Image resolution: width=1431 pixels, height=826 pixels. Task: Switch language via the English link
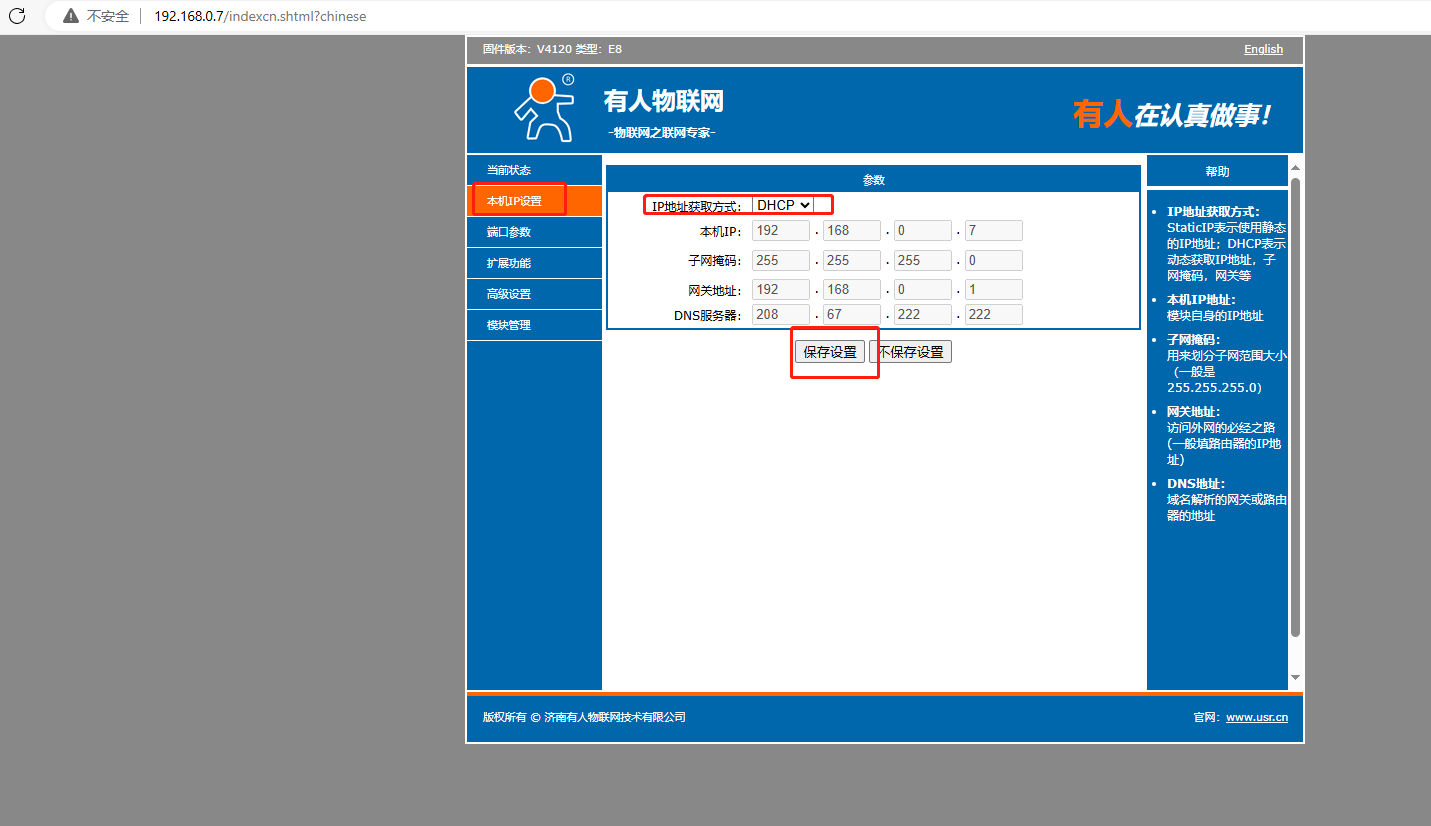(1263, 49)
